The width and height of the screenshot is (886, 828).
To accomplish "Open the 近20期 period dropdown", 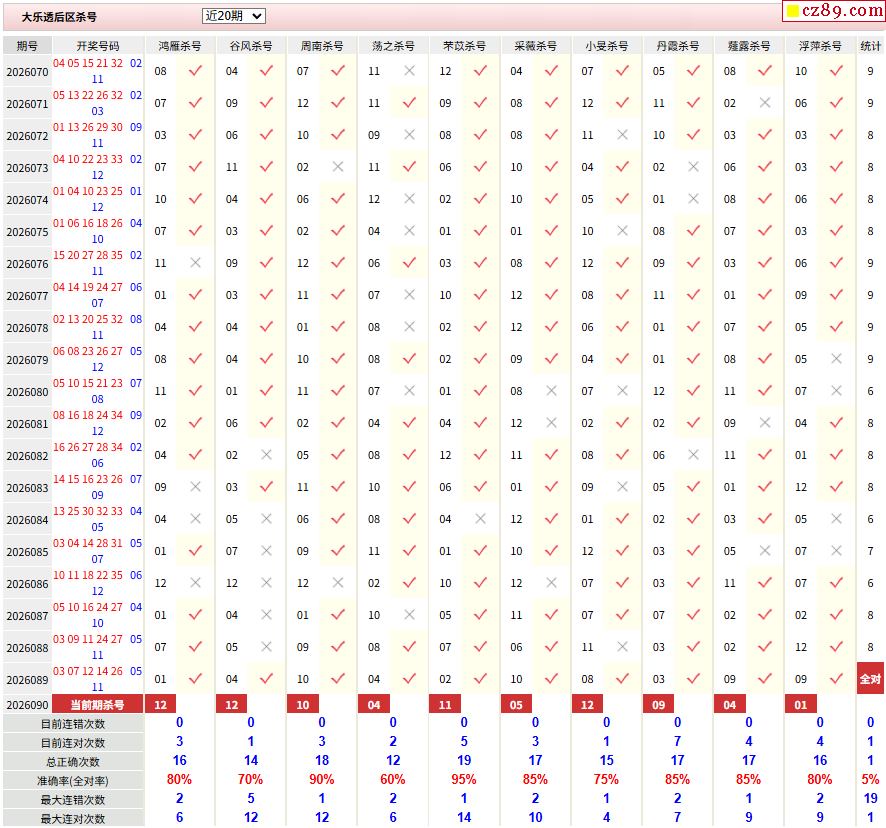I will (233, 16).
